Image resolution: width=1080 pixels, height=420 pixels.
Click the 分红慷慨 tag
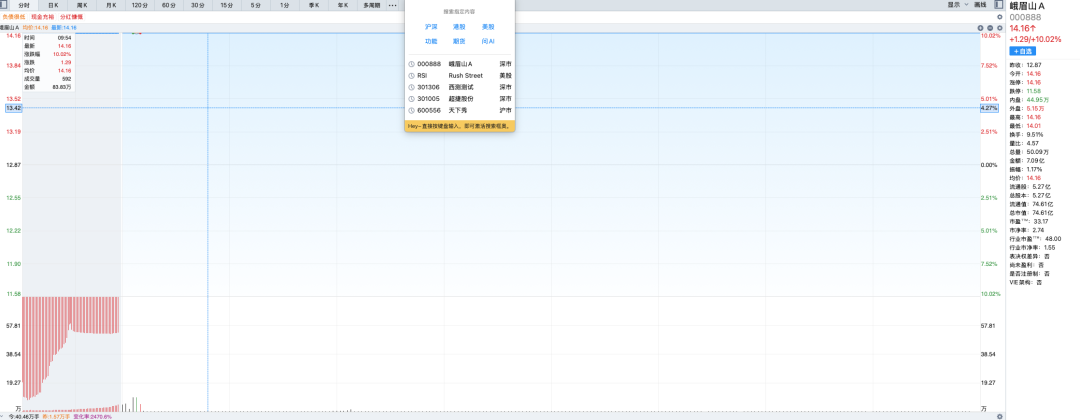click(x=71, y=16)
